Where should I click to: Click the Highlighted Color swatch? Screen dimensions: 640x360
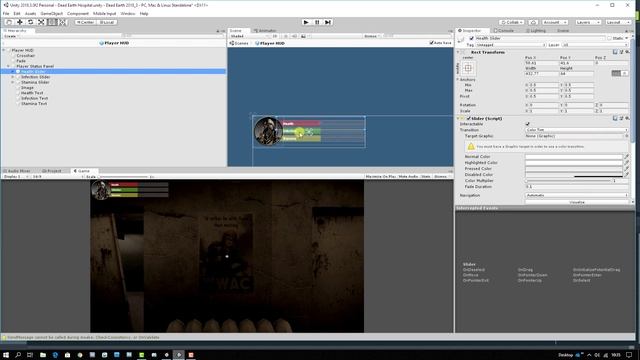[x=573, y=162]
